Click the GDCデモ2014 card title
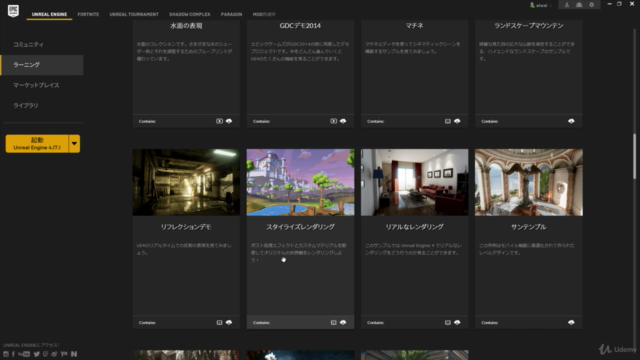Screen dimensions: 640x360 pos(300,26)
